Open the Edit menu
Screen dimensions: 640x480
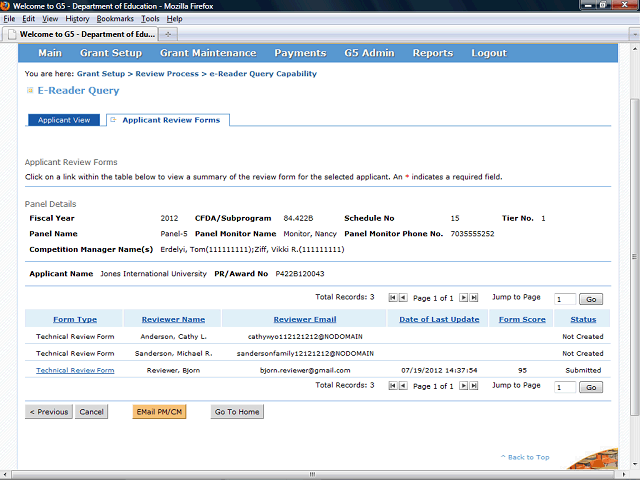pyautogui.click(x=28, y=19)
